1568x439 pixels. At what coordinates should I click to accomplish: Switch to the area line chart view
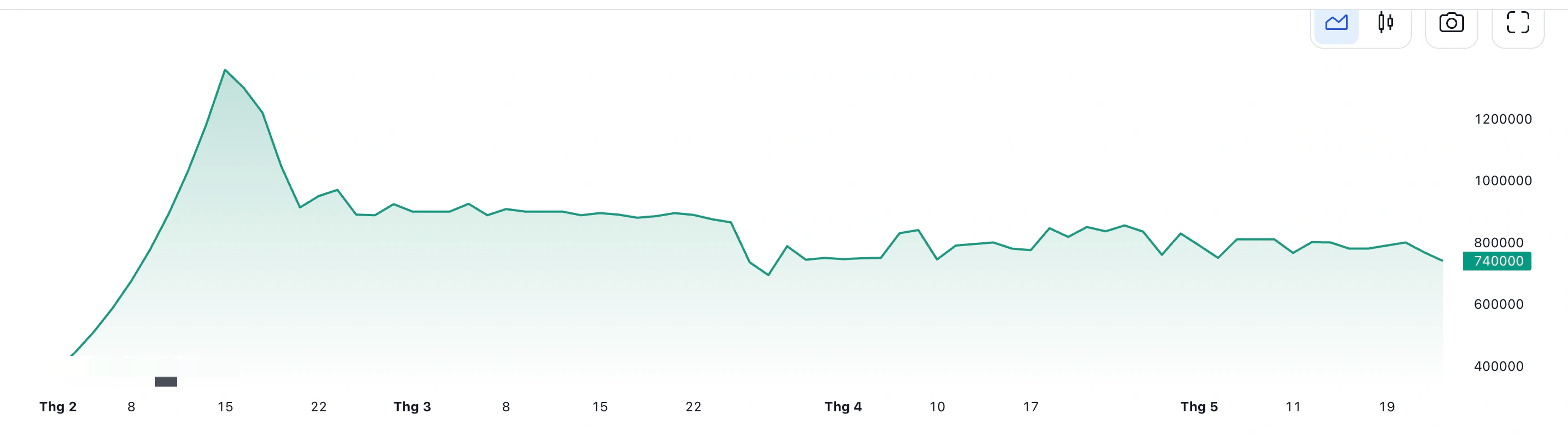(x=1336, y=23)
